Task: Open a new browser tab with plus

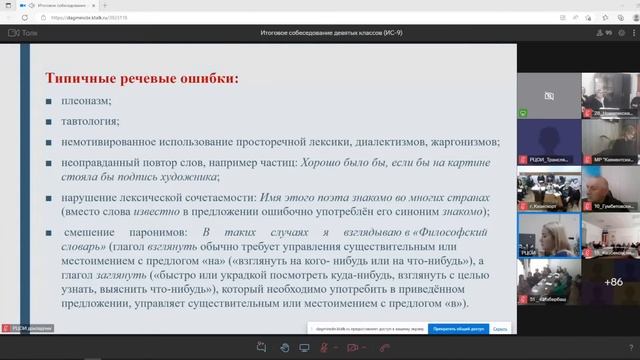Action: click(105, 6)
